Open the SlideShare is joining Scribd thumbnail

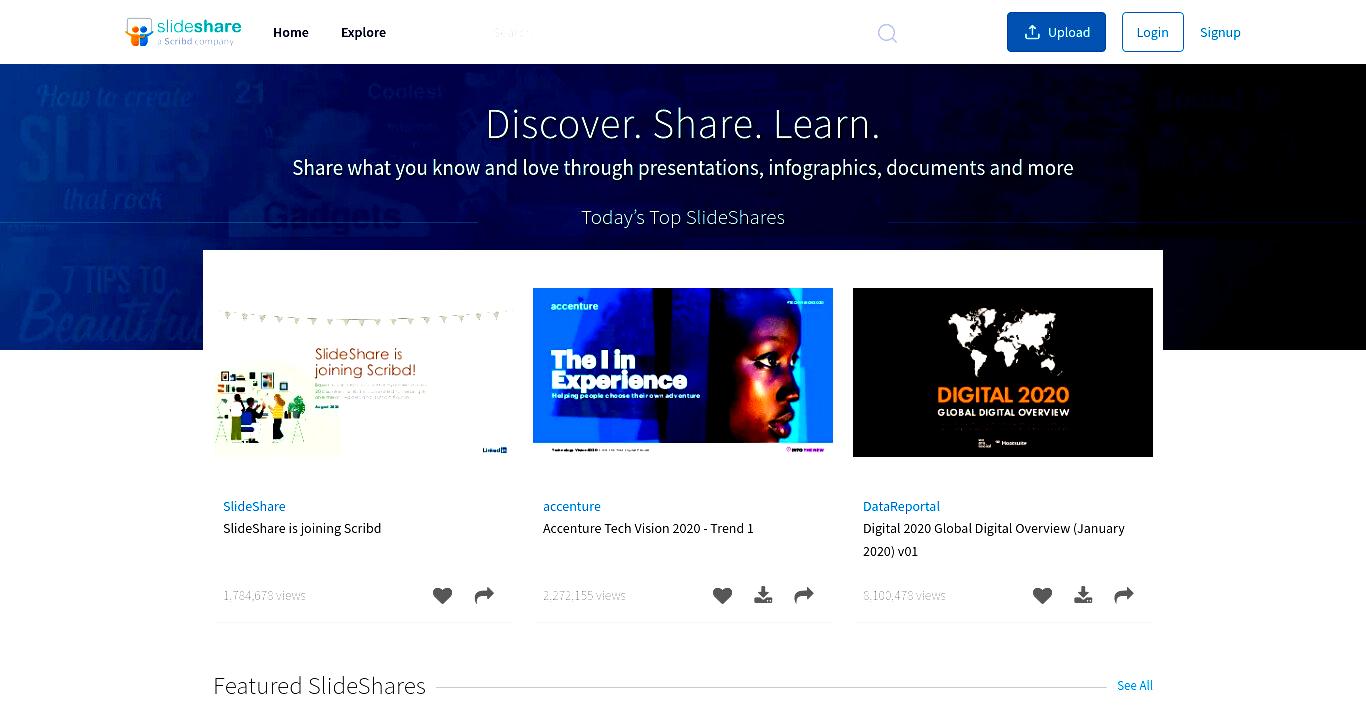[x=363, y=373]
